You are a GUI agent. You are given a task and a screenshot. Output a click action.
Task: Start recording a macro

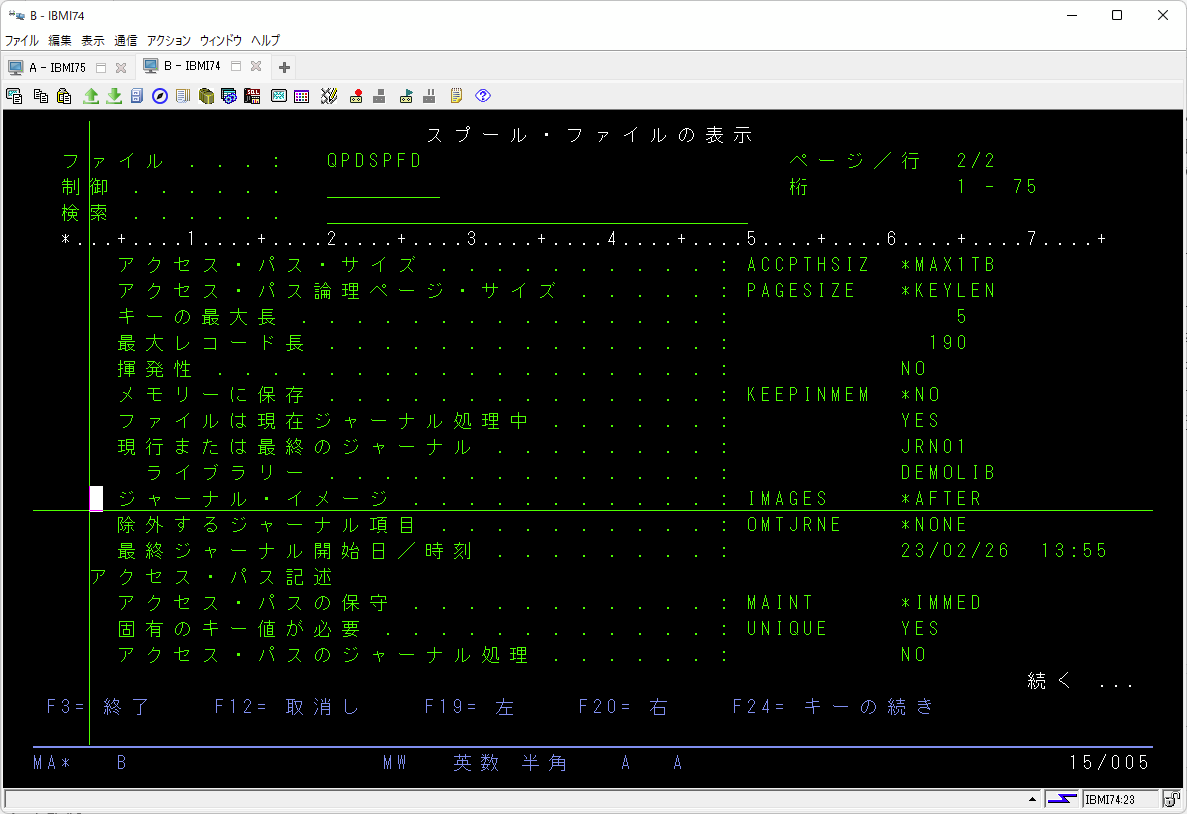356,95
